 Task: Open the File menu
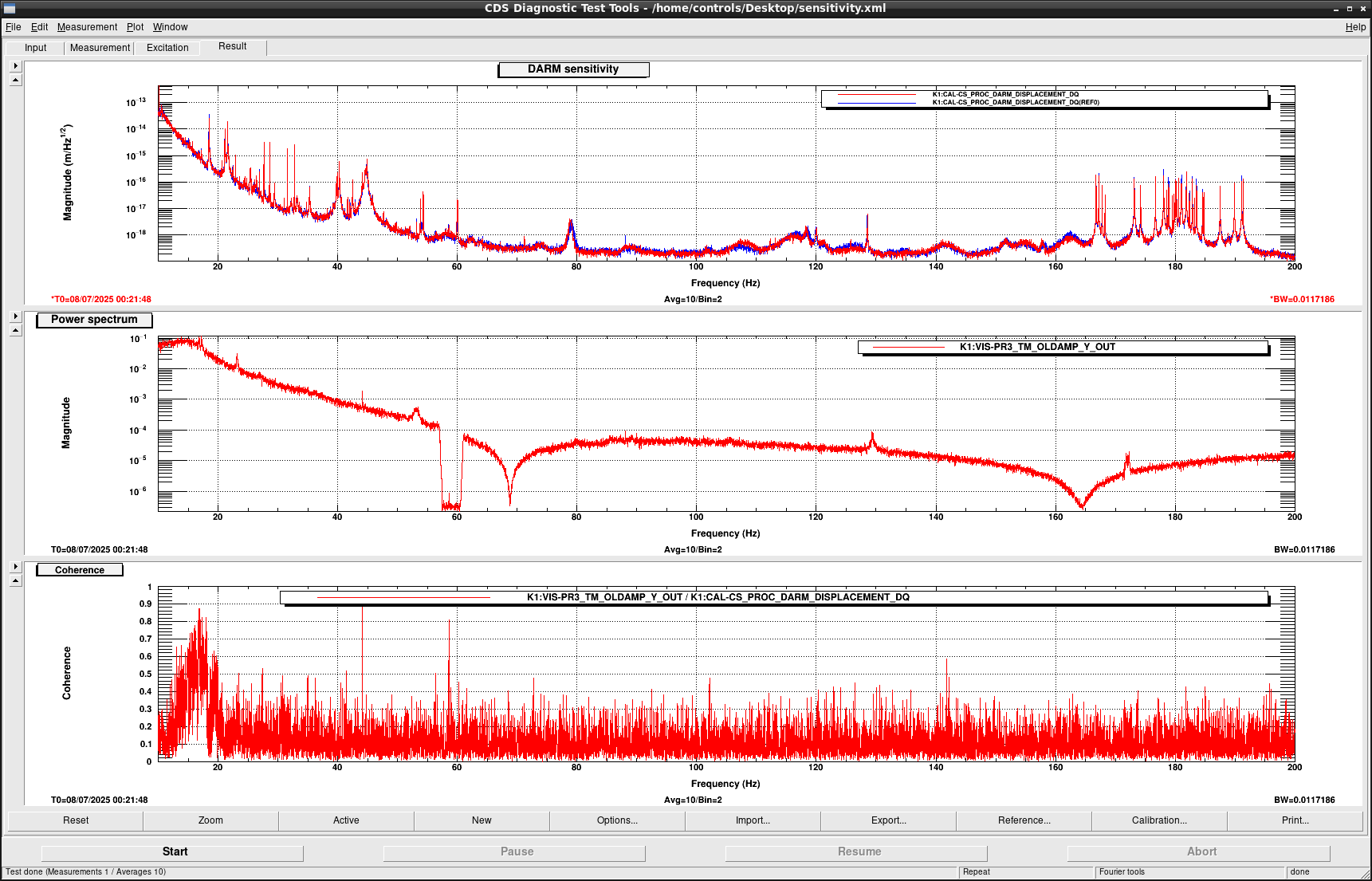pyautogui.click(x=13, y=27)
